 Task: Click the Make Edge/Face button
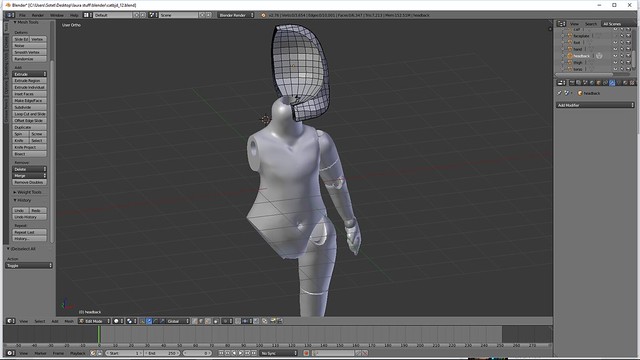[29, 100]
